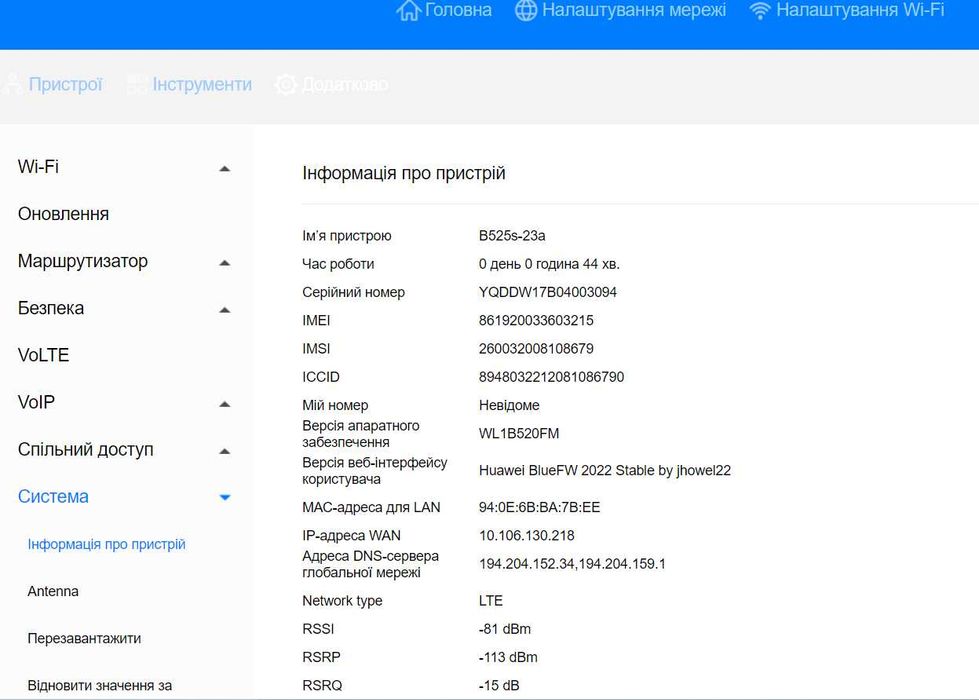Screen dimensions: 979x700
Task: Open Відновити значення за submenu link
Action: tap(99, 686)
